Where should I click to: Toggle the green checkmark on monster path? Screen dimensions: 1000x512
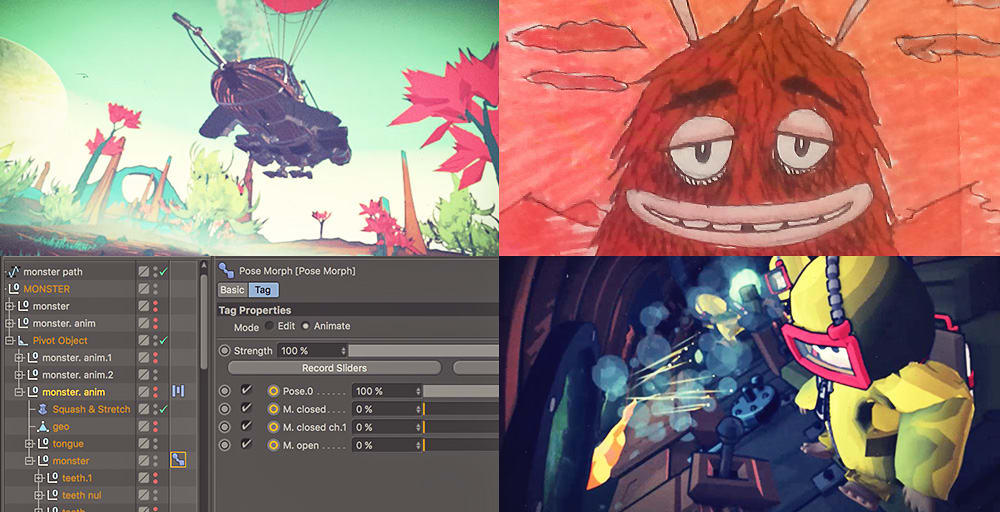(164, 272)
